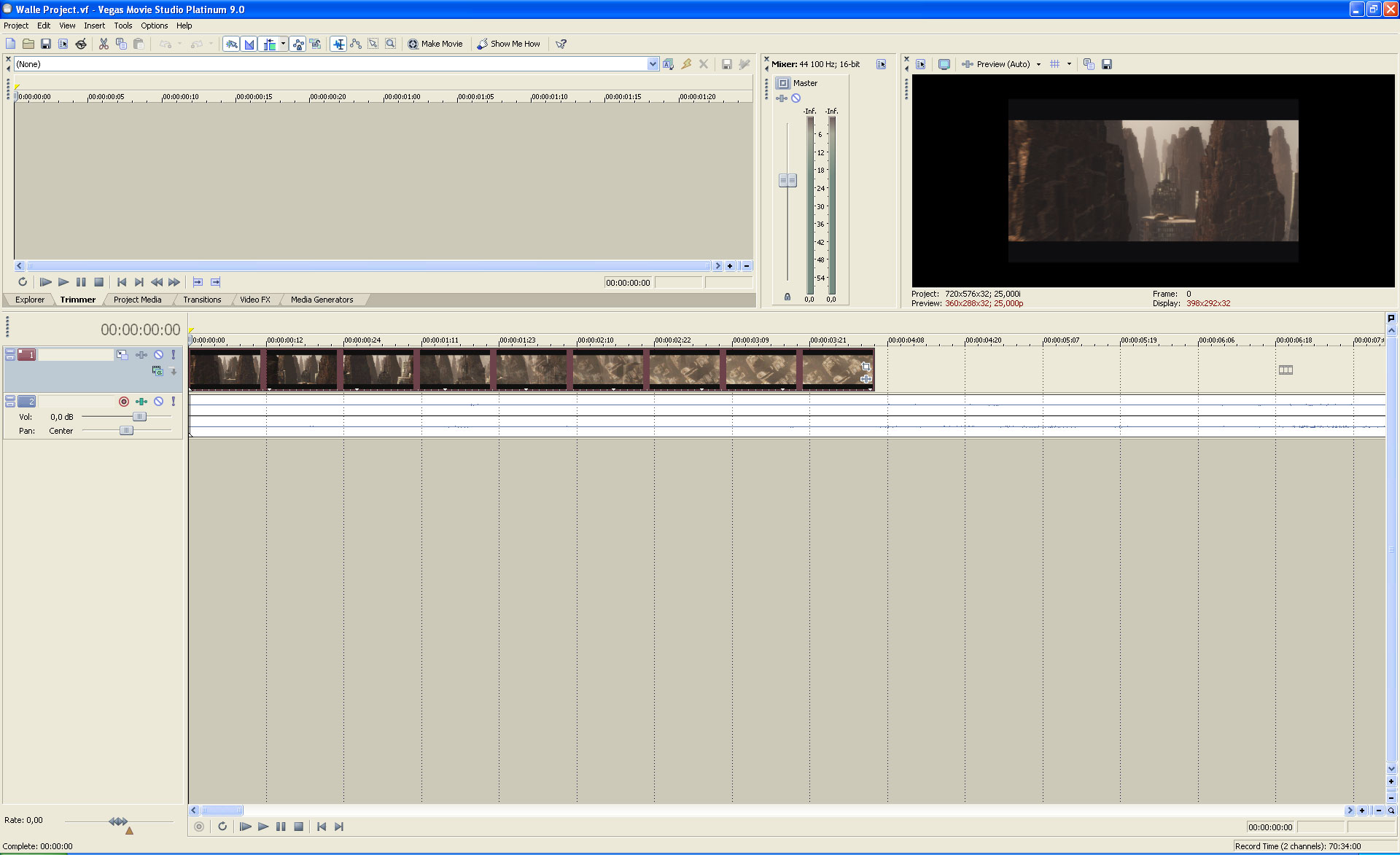Open the Insert menu
The width and height of the screenshot is (1400, 855).
tap(94, 26)
